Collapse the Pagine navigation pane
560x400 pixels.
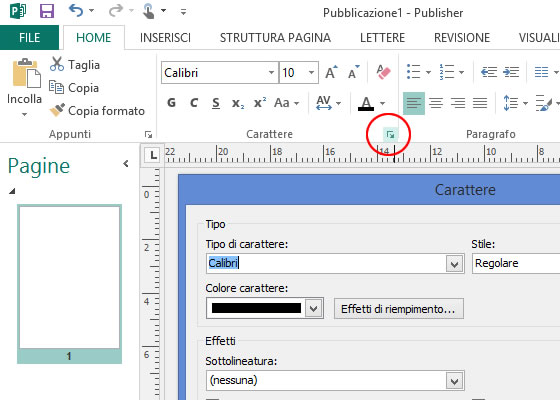point(126,164)
